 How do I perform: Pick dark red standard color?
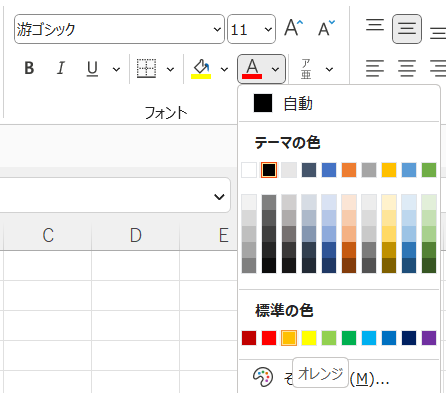249,338
